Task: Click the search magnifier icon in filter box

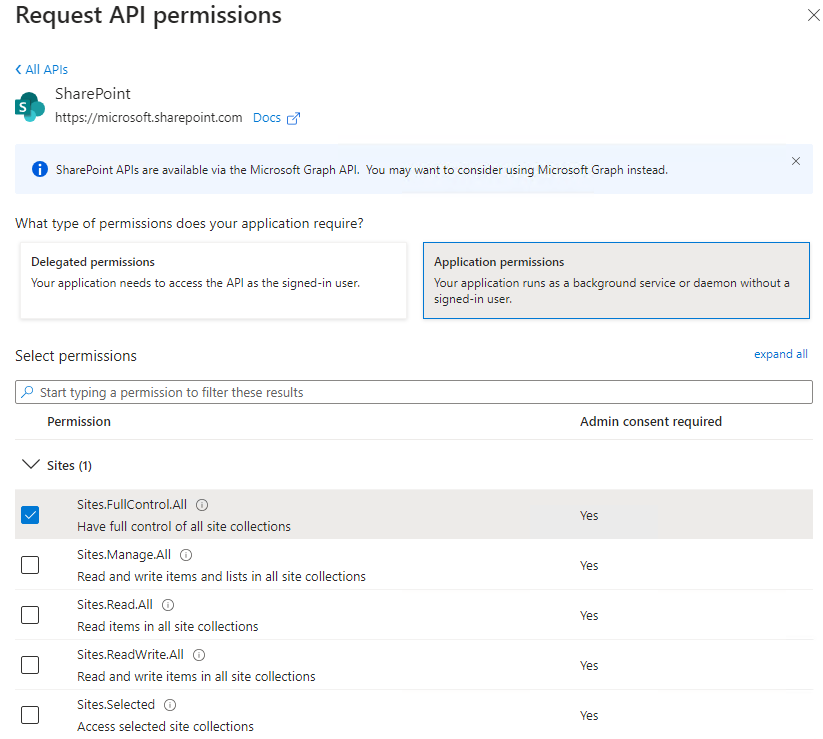Action: pyautogui.click(x=27, y=392)
